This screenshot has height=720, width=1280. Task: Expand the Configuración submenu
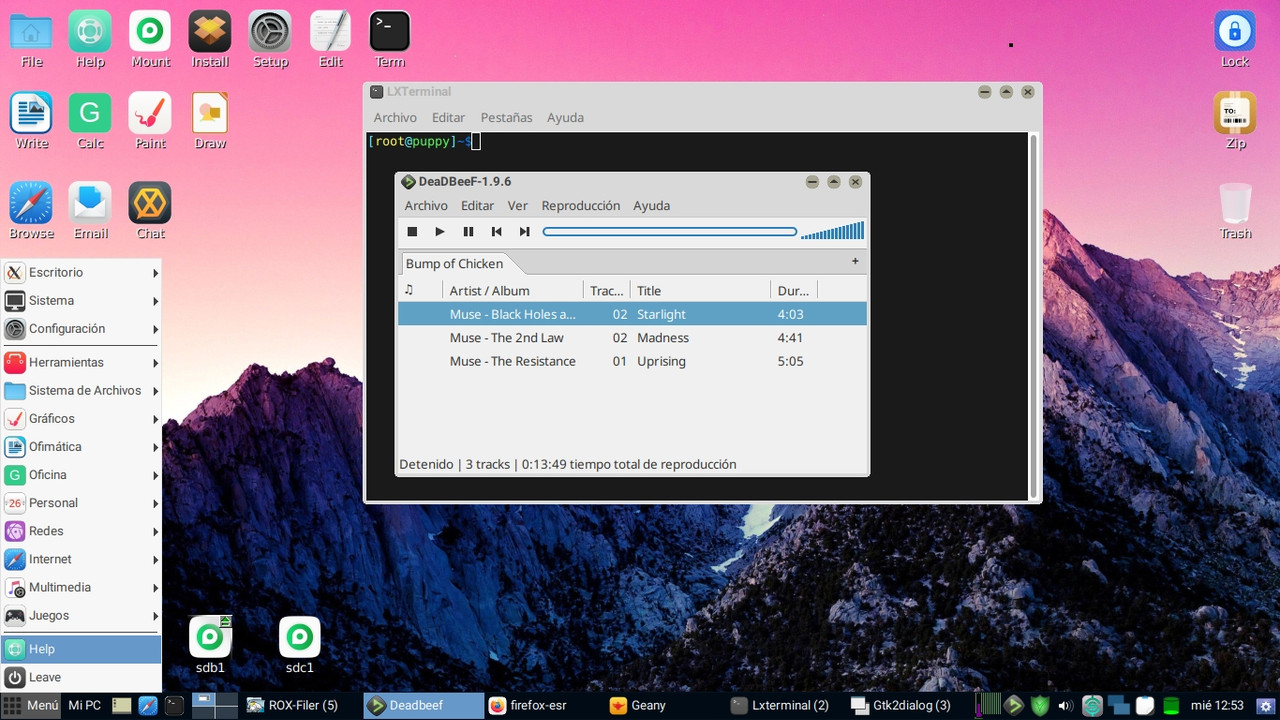tap(81, 329)
